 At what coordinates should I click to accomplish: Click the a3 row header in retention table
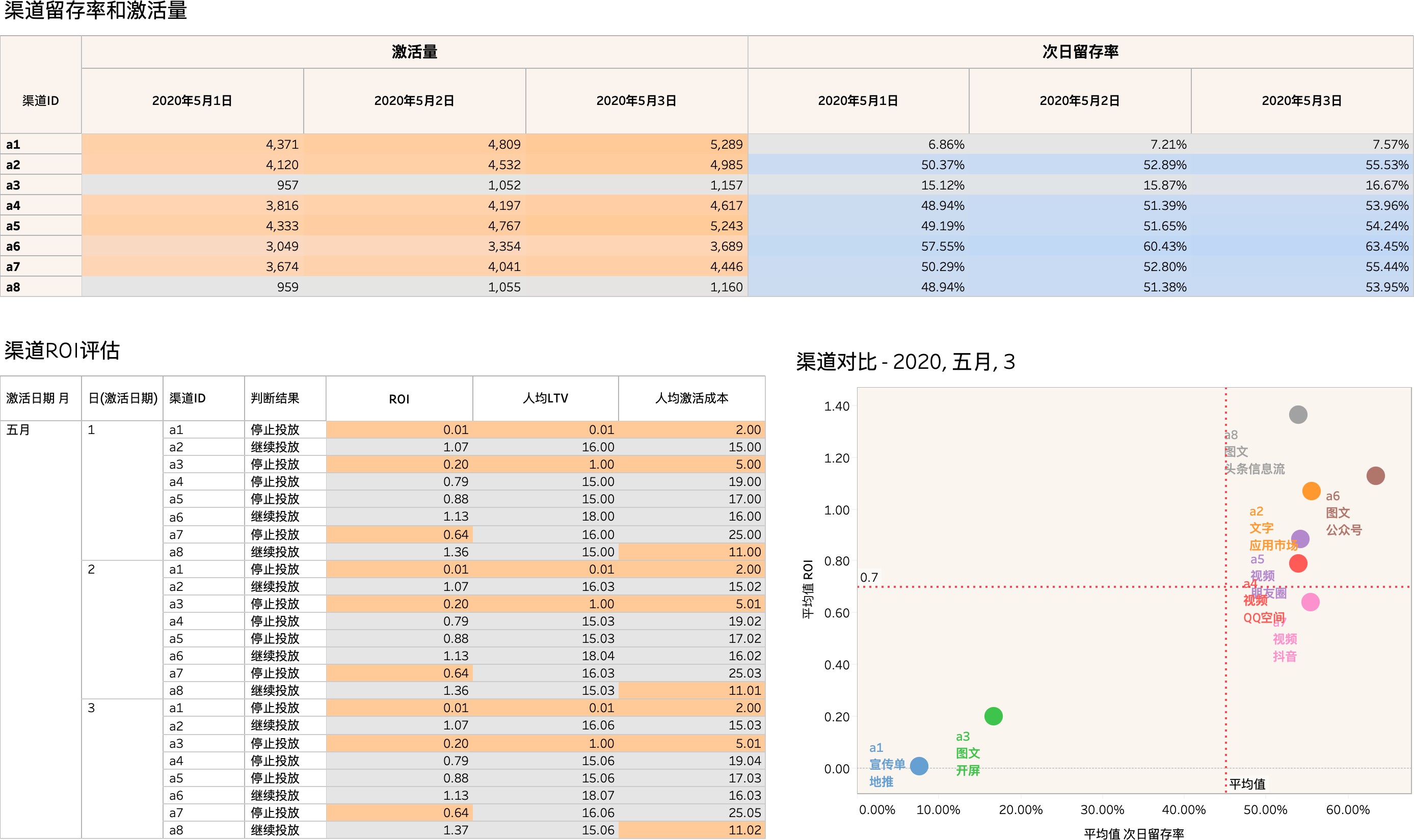pos(13,185)
